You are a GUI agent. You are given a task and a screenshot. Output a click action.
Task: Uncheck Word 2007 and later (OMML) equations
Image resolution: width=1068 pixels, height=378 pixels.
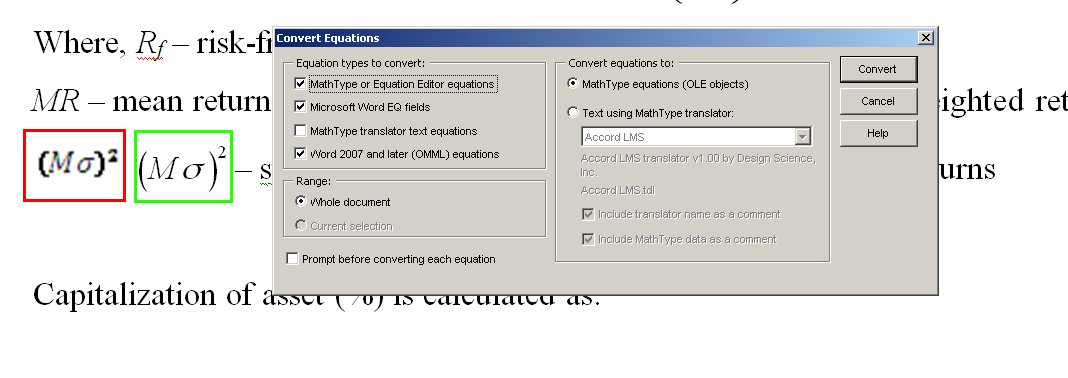300,154
